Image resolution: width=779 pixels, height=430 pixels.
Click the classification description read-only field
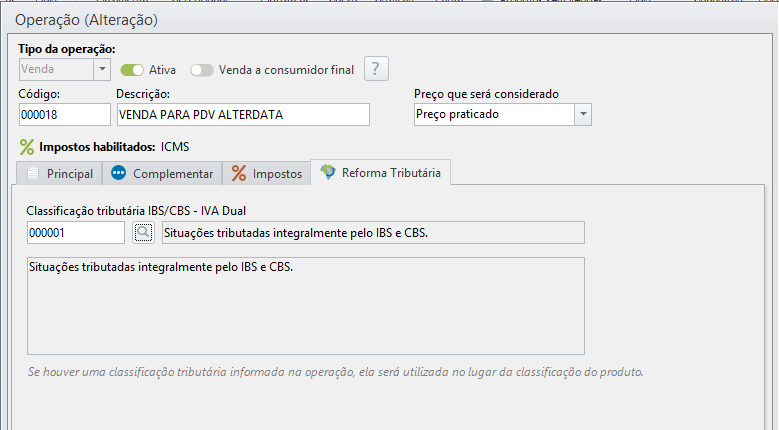point(371,233)
